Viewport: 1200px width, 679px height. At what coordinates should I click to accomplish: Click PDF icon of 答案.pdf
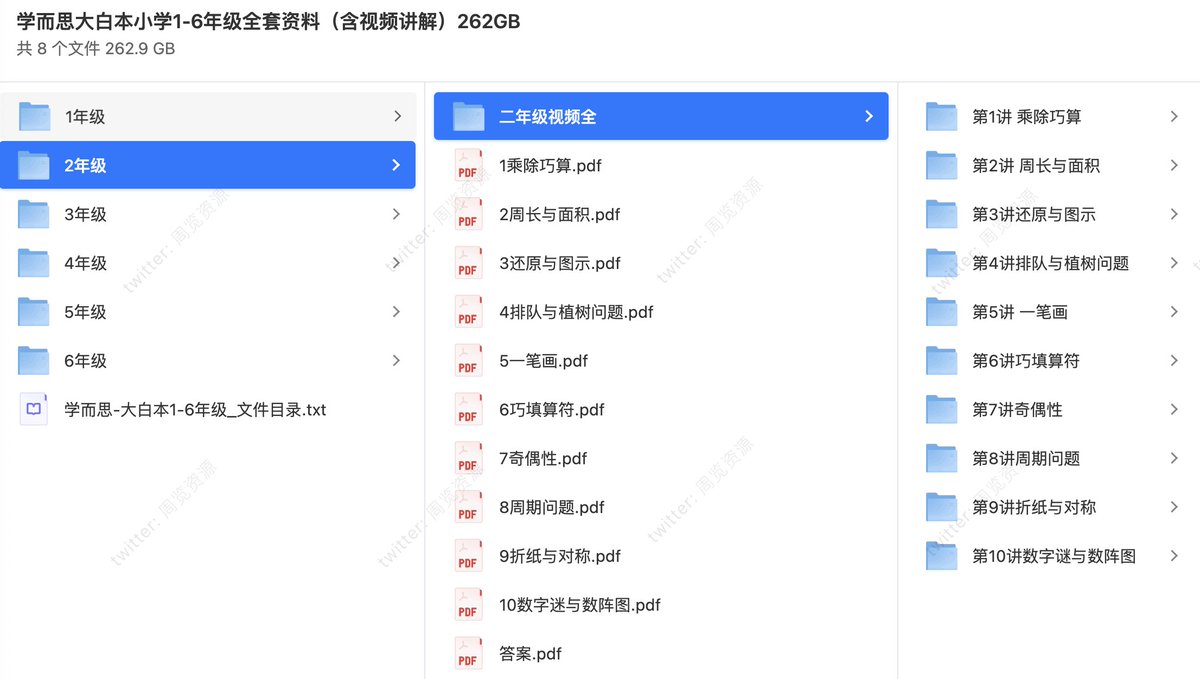tap(468, 654)
